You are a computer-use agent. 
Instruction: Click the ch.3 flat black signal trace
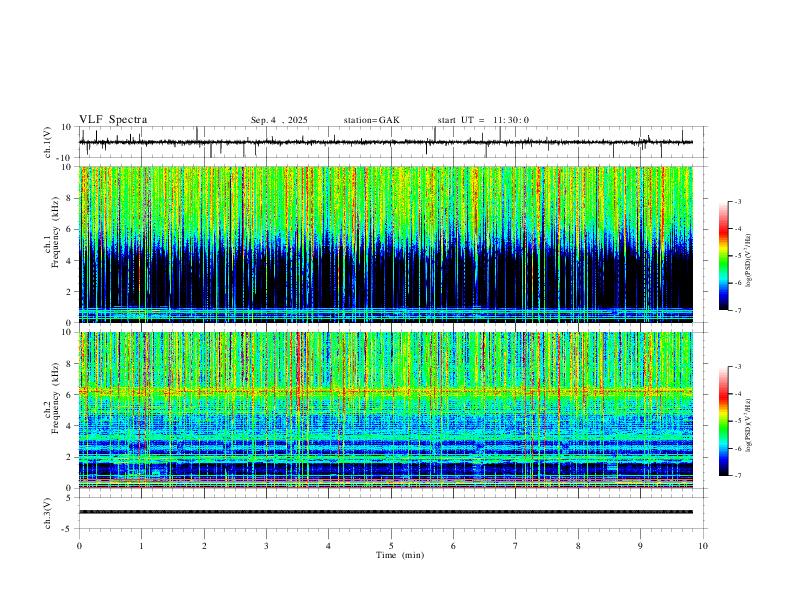(386, 512)
